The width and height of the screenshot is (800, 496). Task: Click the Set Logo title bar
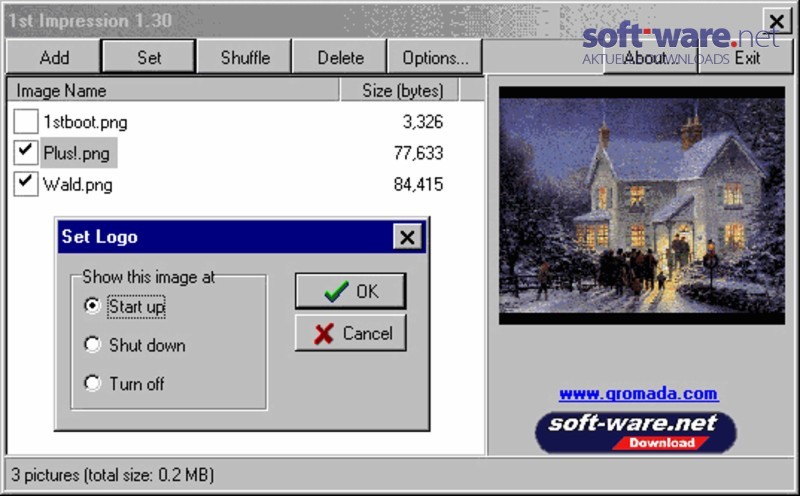tap(241, 237)
